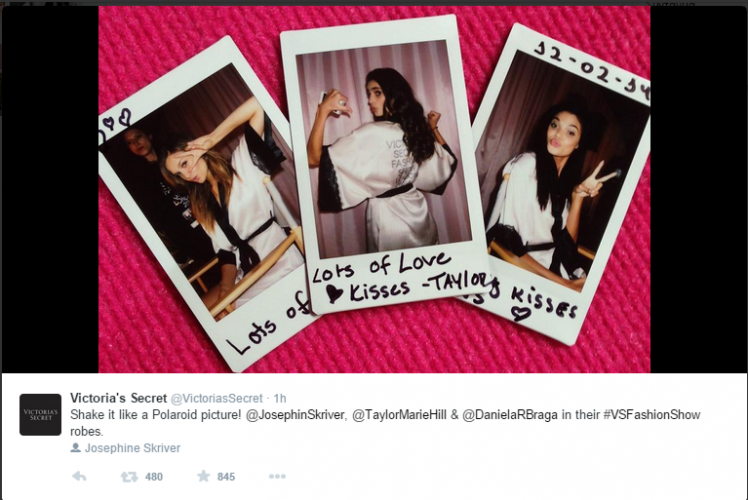The width and height of the screenshot is (748, 500).
Task: Open the @DanielaRBraga mention
Action: 510,415
